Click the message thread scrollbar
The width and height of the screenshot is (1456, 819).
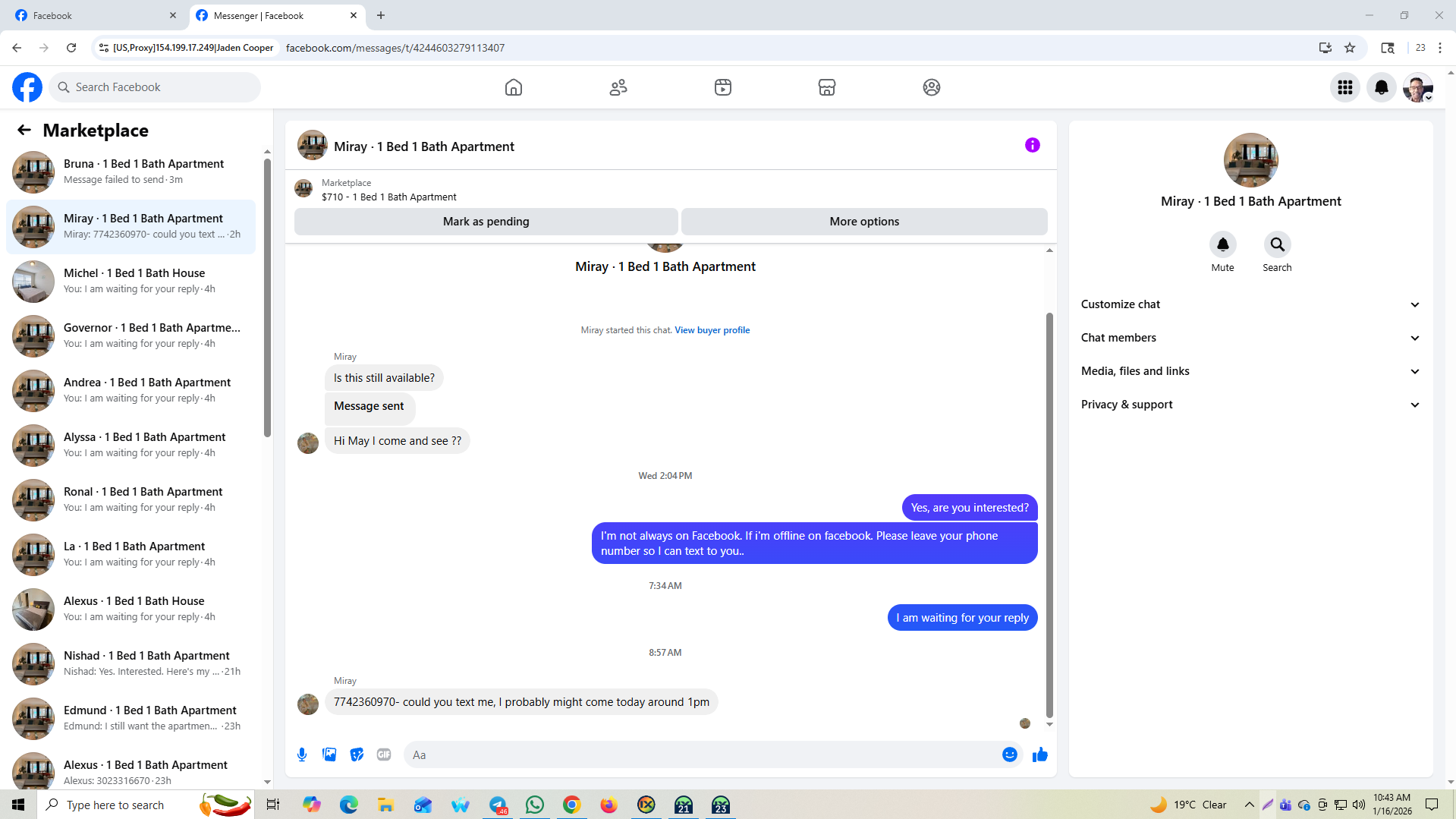pyautogui.click(x=1049, y=515)
